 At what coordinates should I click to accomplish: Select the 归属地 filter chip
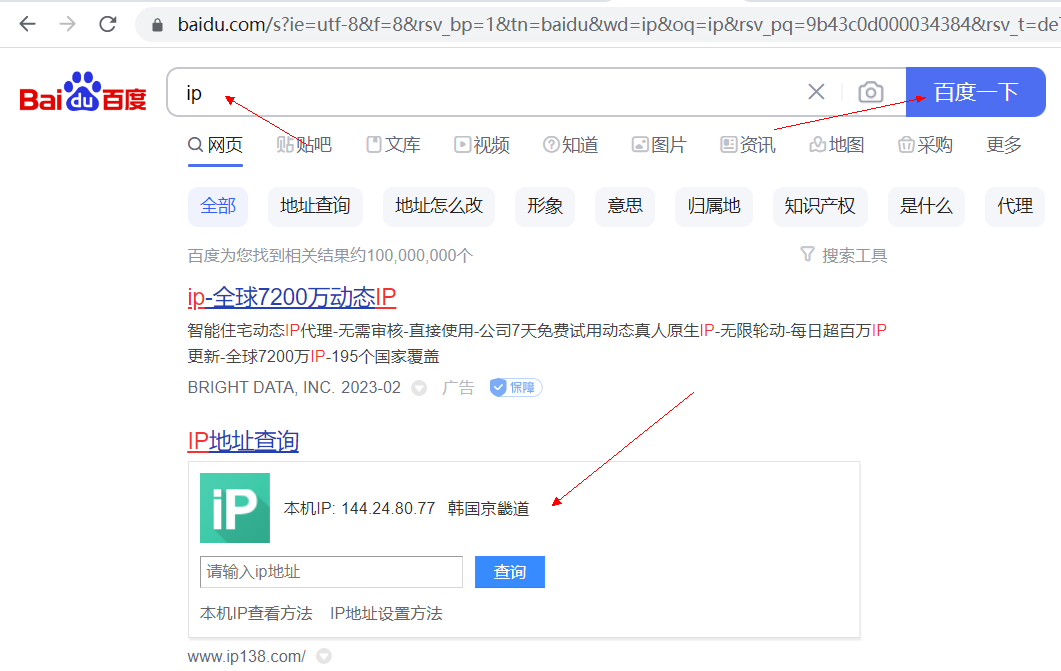point(714,206)
